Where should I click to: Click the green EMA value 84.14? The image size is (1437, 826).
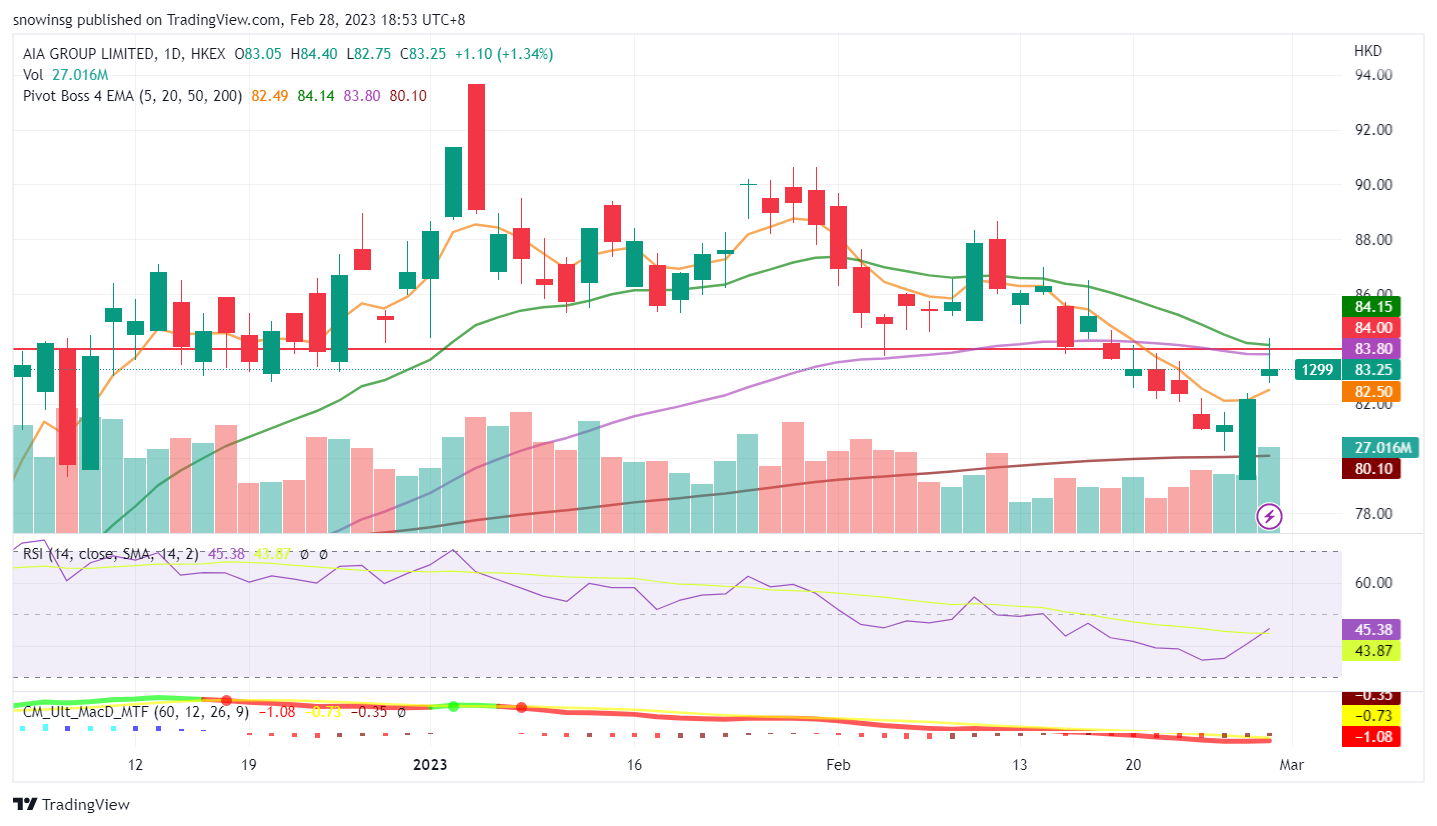coord(316,95)
